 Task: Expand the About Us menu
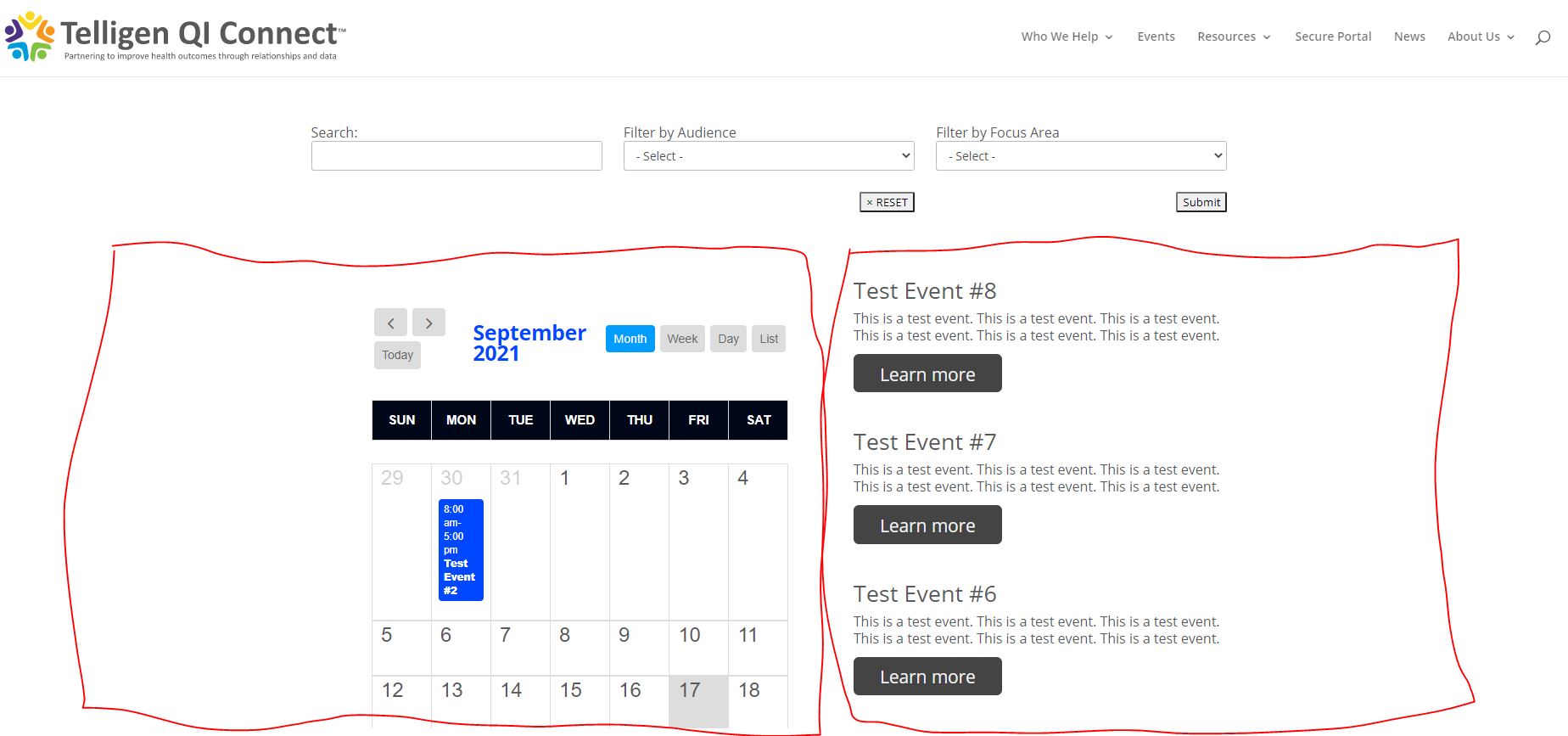pyautogui.click(x=1481, y=37)
